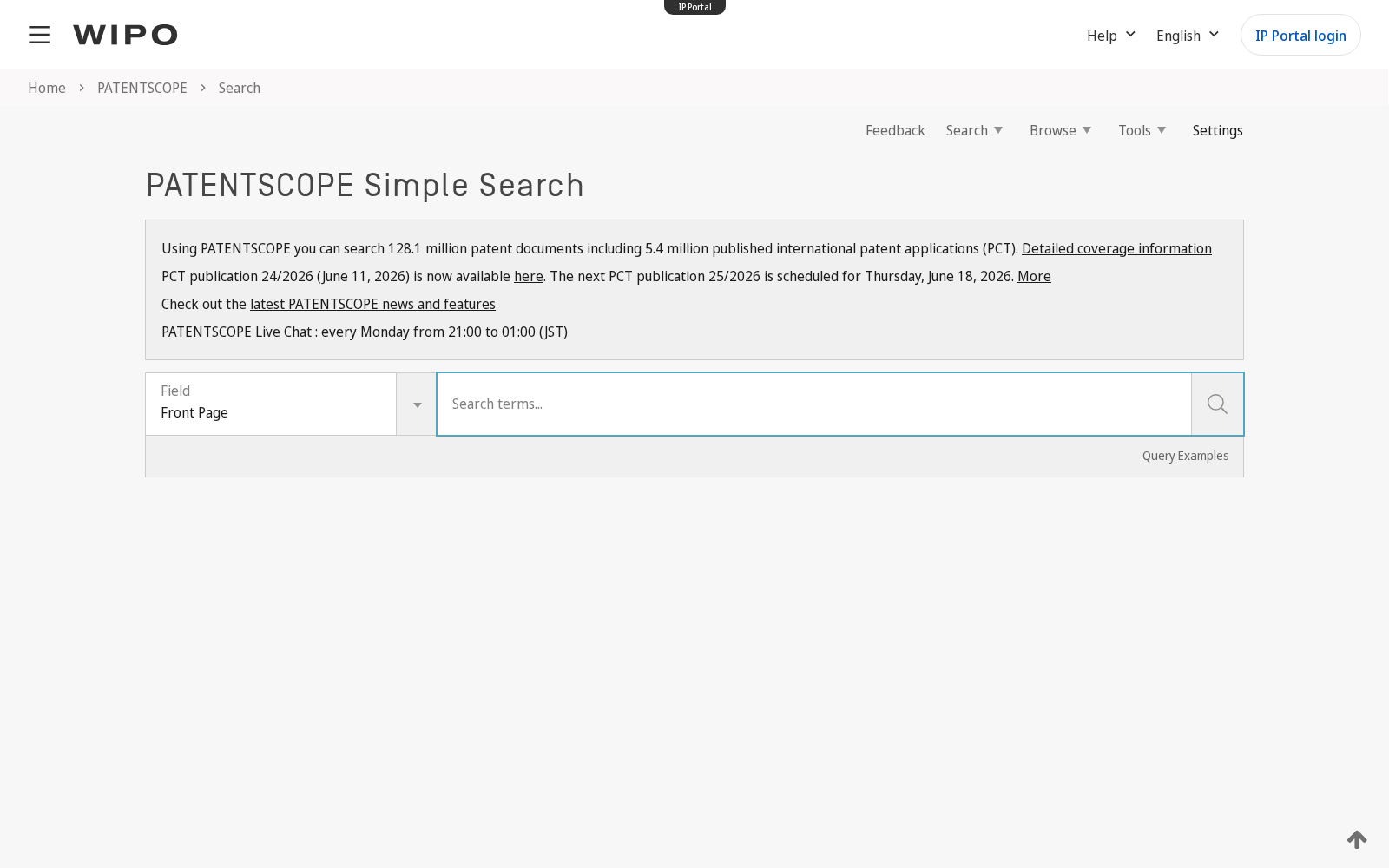Expand the Search menu
The height and width of the screenshot is (868, 1389).
click(x=974, y=130)
